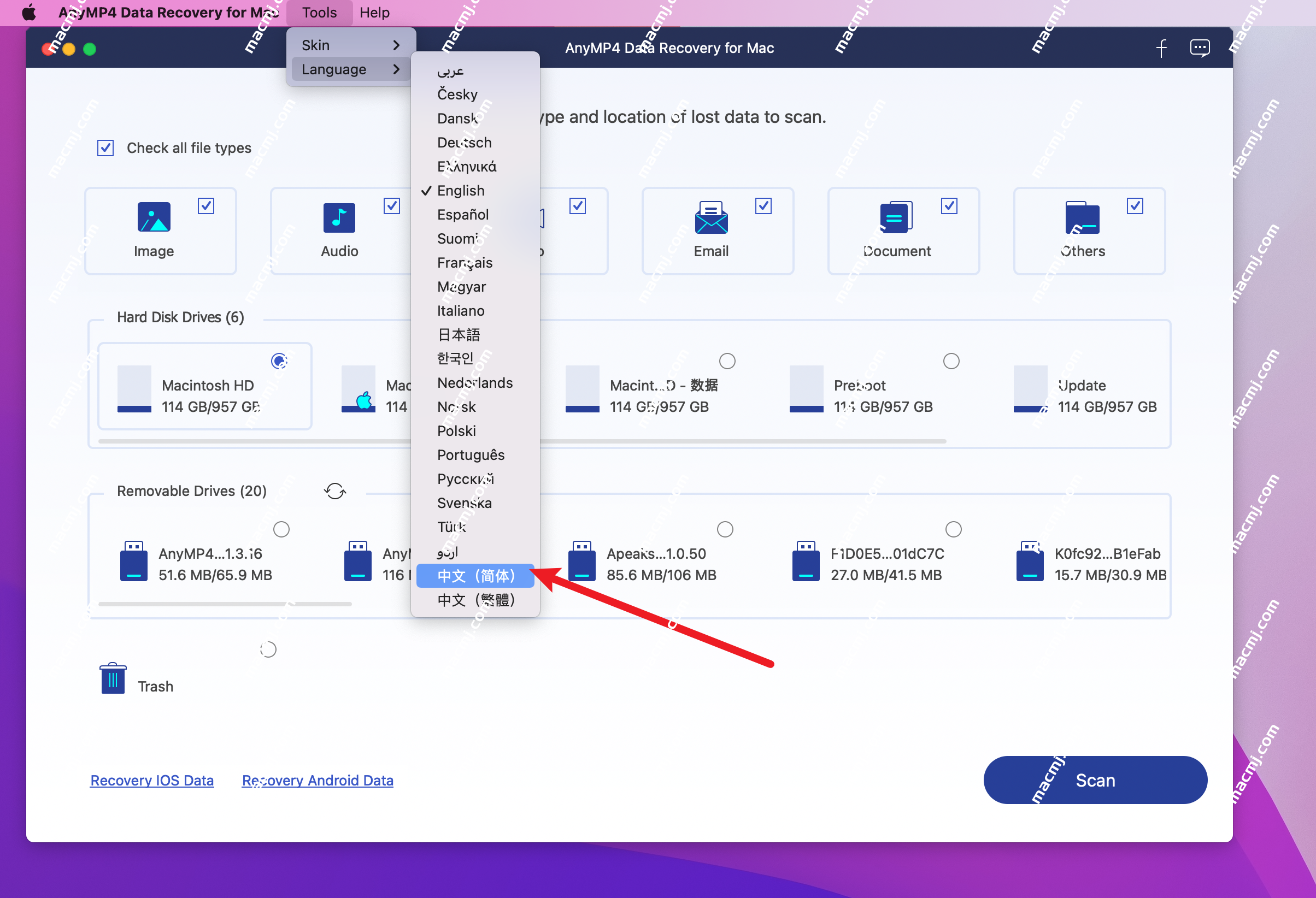Uncheck the Image file type checkbox
1316x898 pixels.
(206, 205)
